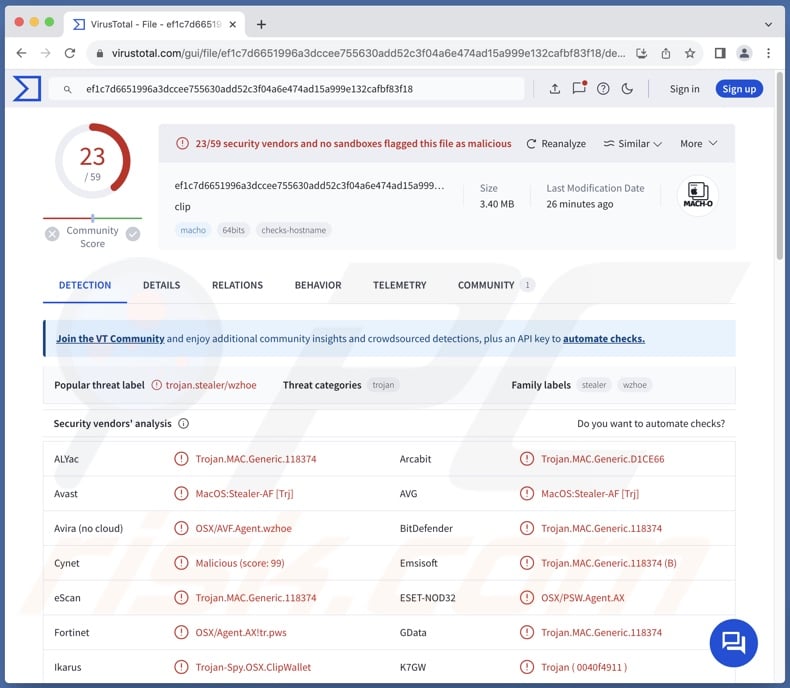Click the Avast MacOS:Stealer-AF [Trj] result
790x688 pixels.
click(x=244, y=494)
